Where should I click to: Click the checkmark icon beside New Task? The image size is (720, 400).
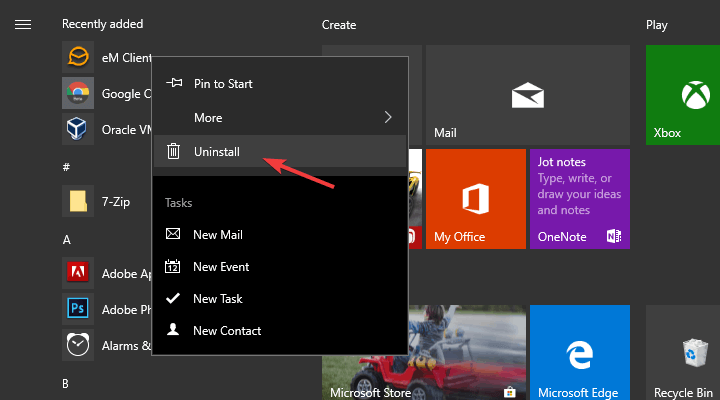(x=173, y=298)
